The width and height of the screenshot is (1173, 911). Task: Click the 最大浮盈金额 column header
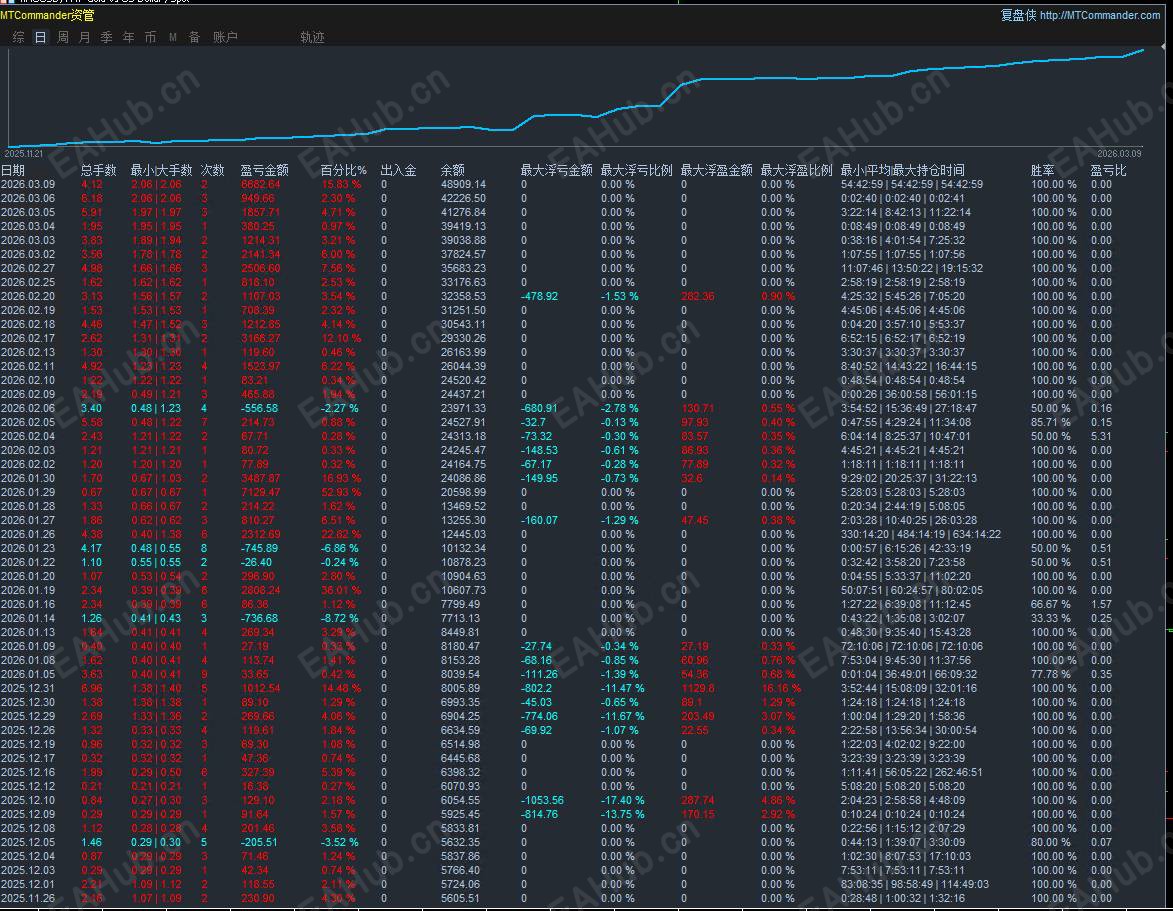[x=717, y=171]
